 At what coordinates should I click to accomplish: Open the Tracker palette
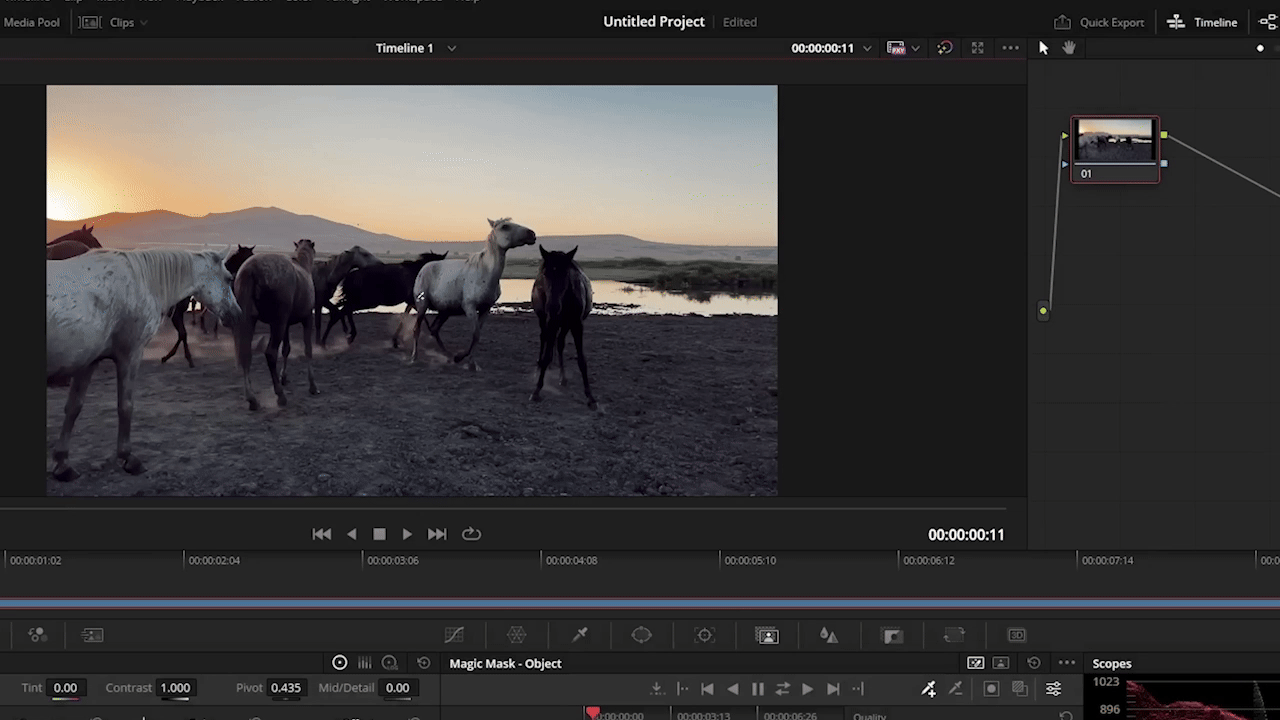coord(705,635)
